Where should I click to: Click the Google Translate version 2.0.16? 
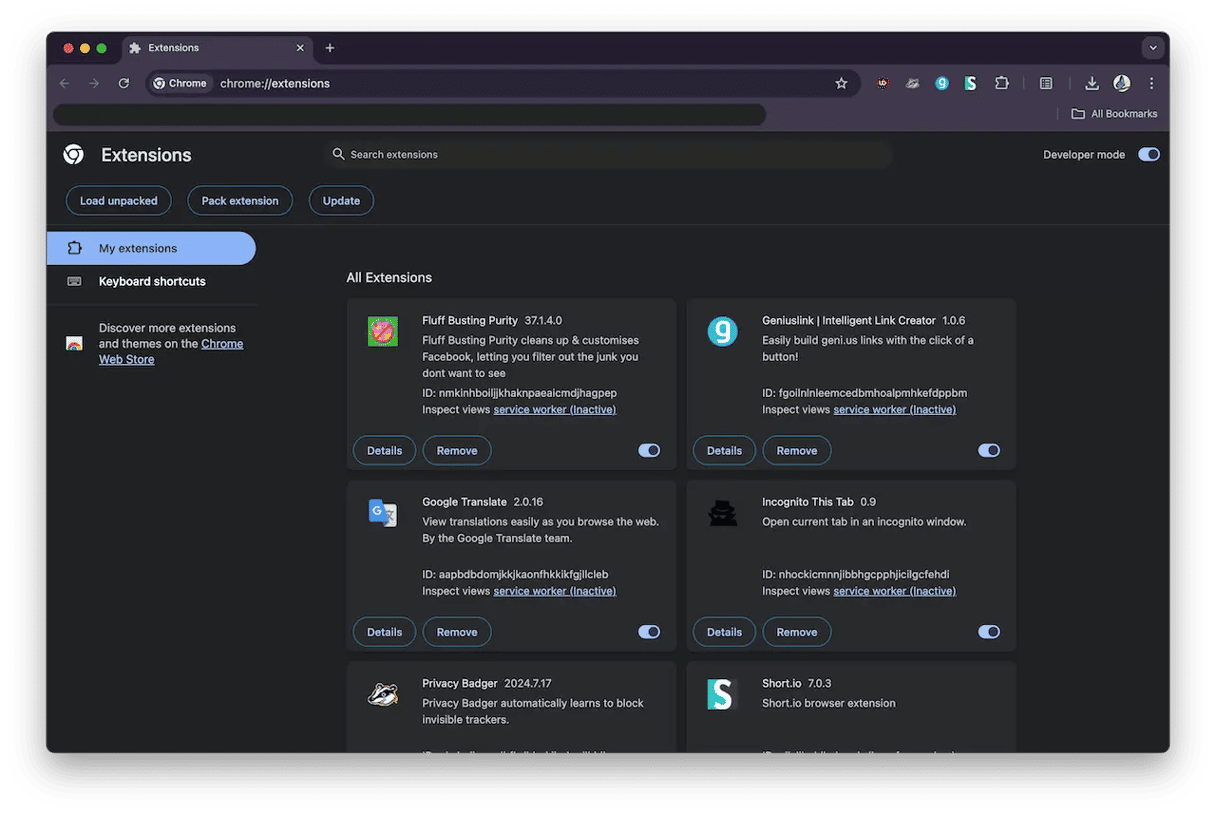click(x=528, y=502)
